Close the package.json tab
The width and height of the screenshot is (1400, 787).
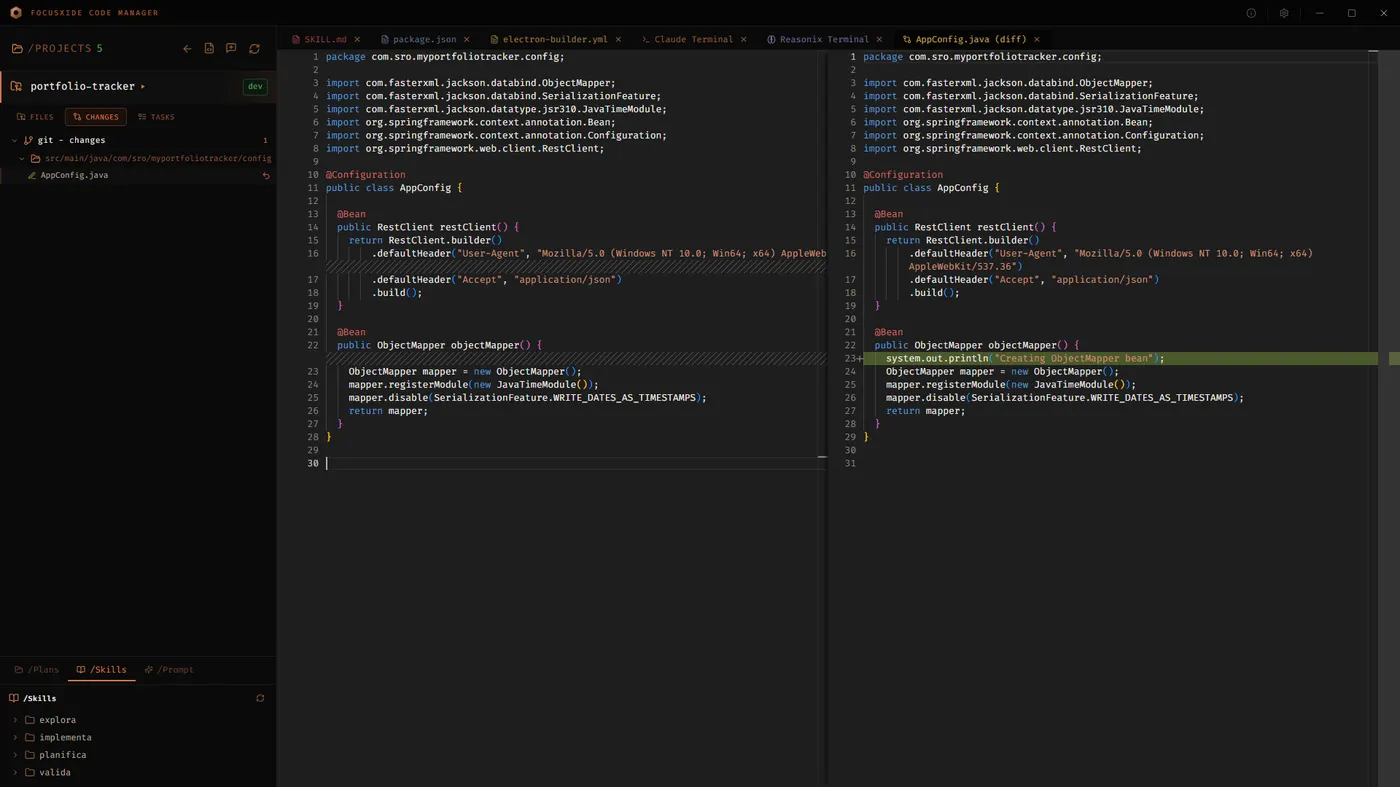[x=466, y=39]
